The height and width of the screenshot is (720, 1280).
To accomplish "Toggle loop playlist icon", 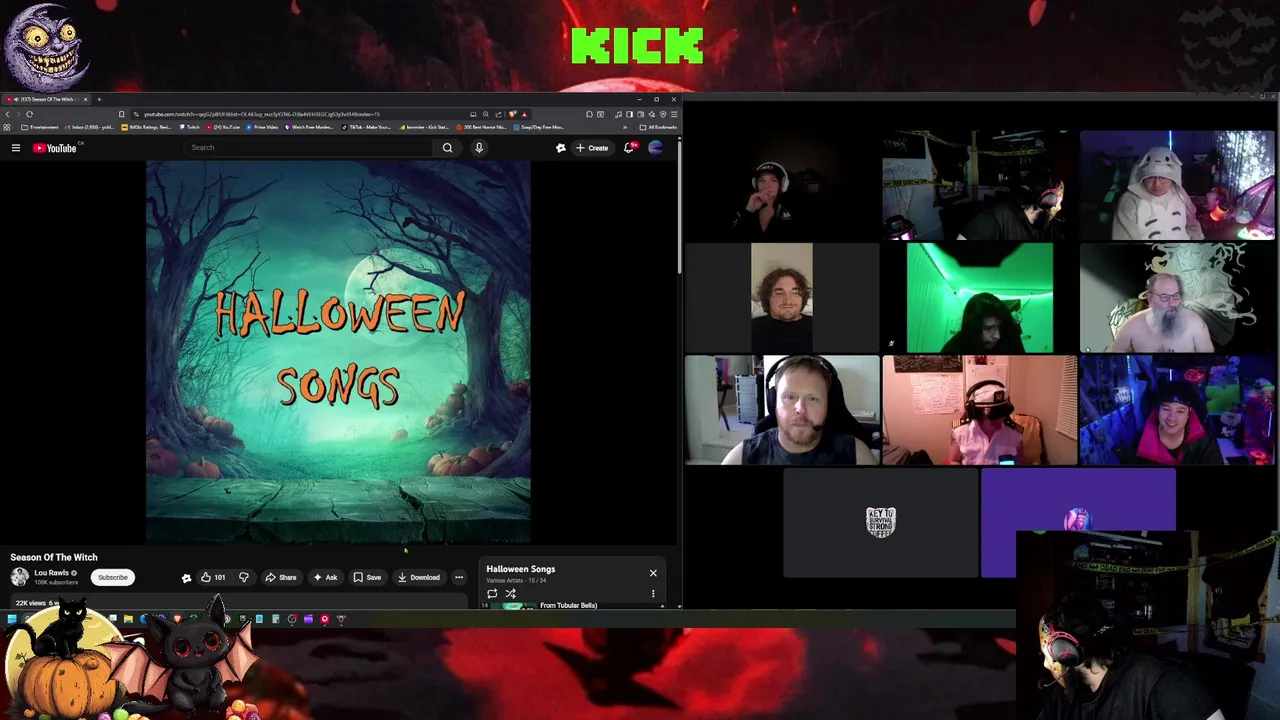I will point(492,593).
